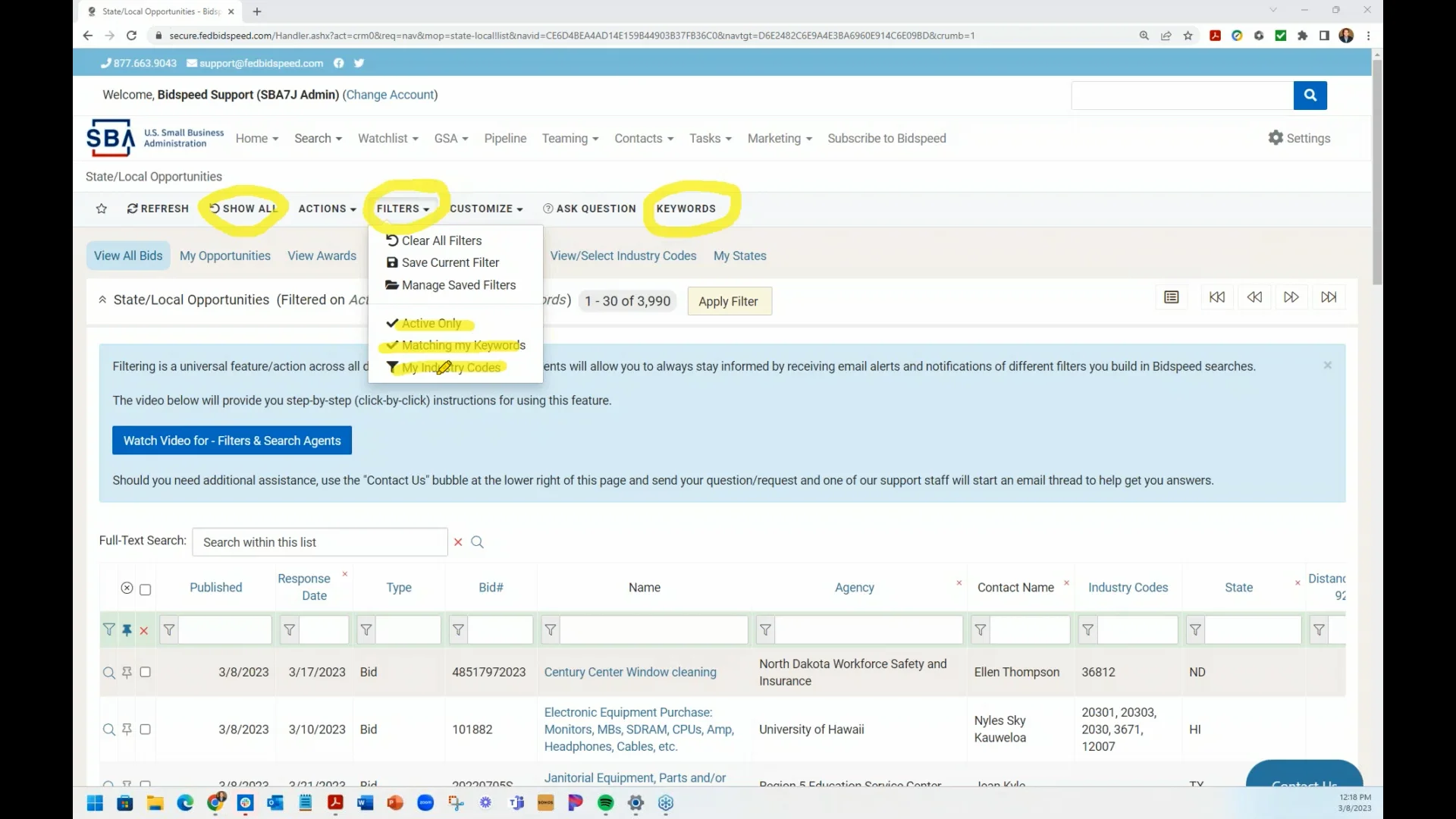Check the row checkbox for Century Center Window cleaning
This screenshot has height=819, width=1456.
[146, 672]
